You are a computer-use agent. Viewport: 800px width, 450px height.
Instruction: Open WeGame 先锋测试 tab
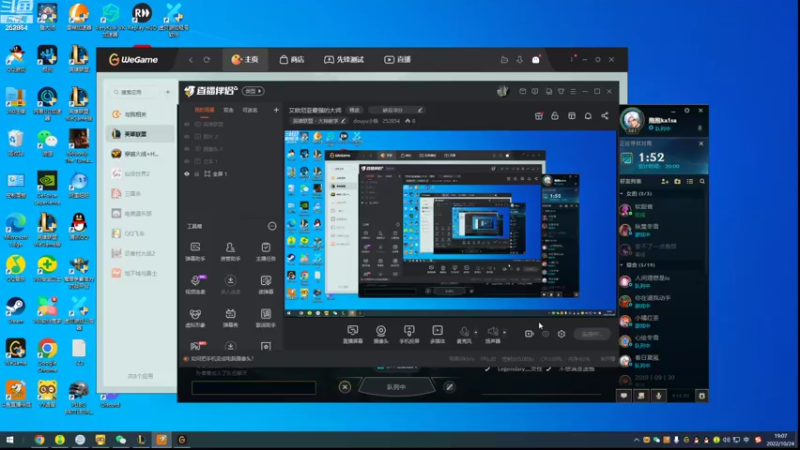(x=344, y=60)
